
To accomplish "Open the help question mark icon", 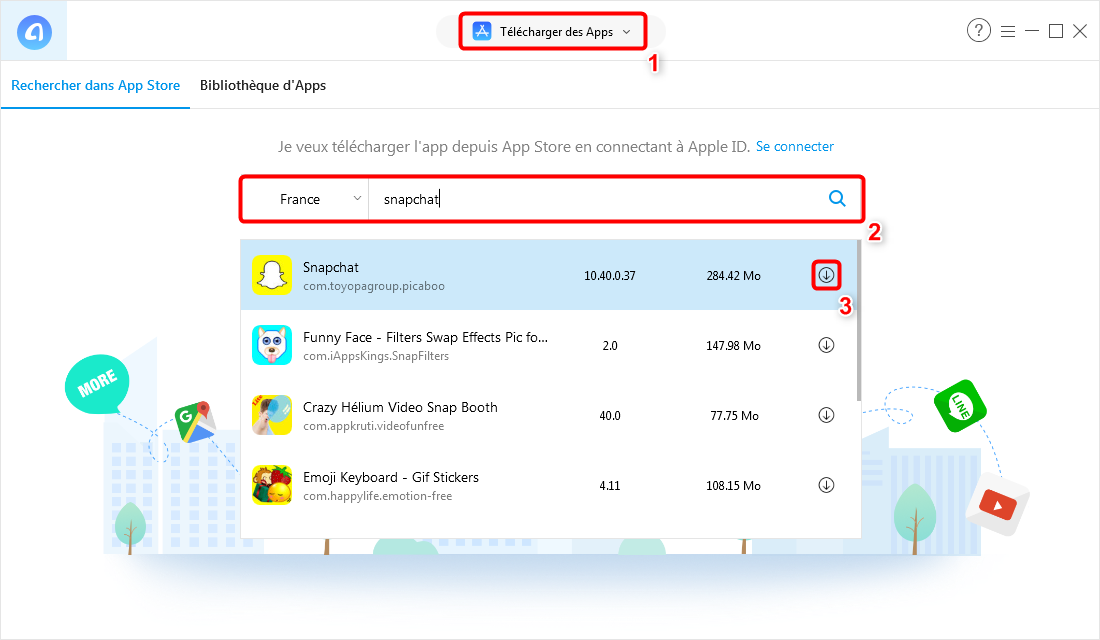I will point(979,30).
